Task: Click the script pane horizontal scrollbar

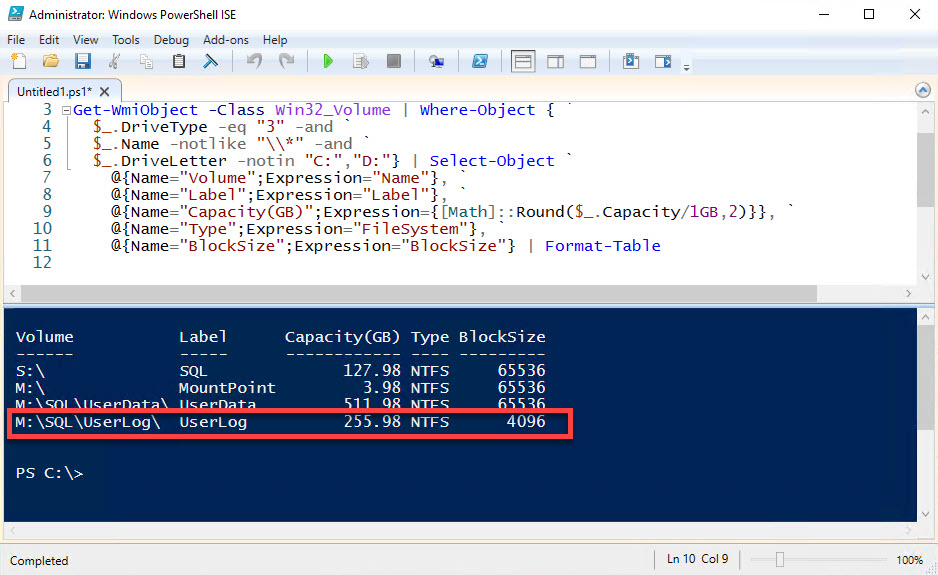Action: pos(460,294)
